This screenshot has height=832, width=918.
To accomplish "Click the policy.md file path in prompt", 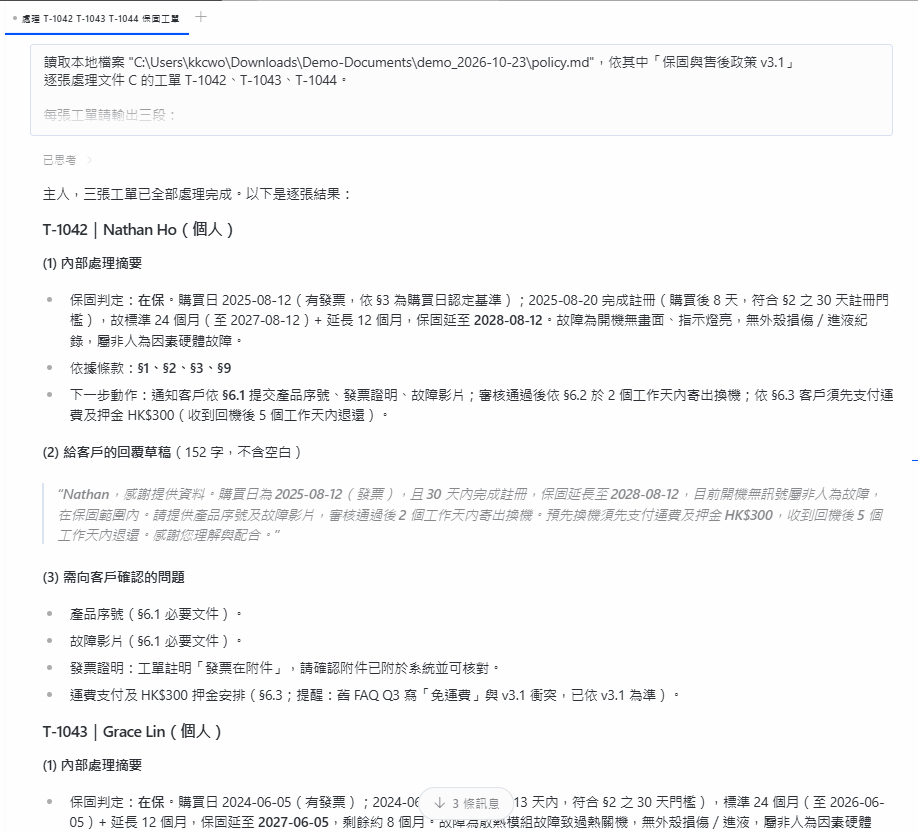I will pyautogui.click(x=362, y=63).
